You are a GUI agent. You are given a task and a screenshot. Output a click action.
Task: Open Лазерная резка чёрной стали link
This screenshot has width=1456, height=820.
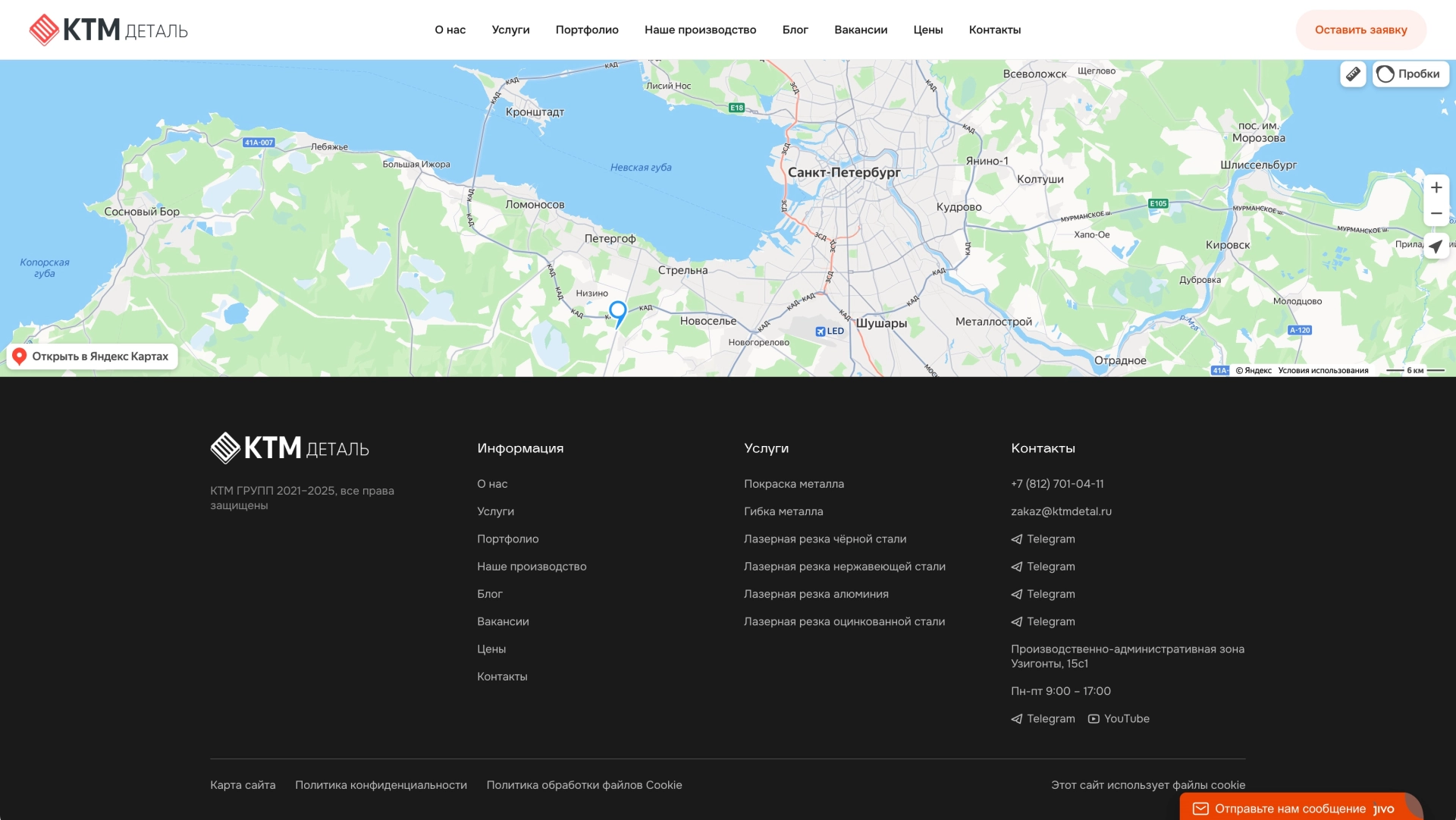point(825,539)
